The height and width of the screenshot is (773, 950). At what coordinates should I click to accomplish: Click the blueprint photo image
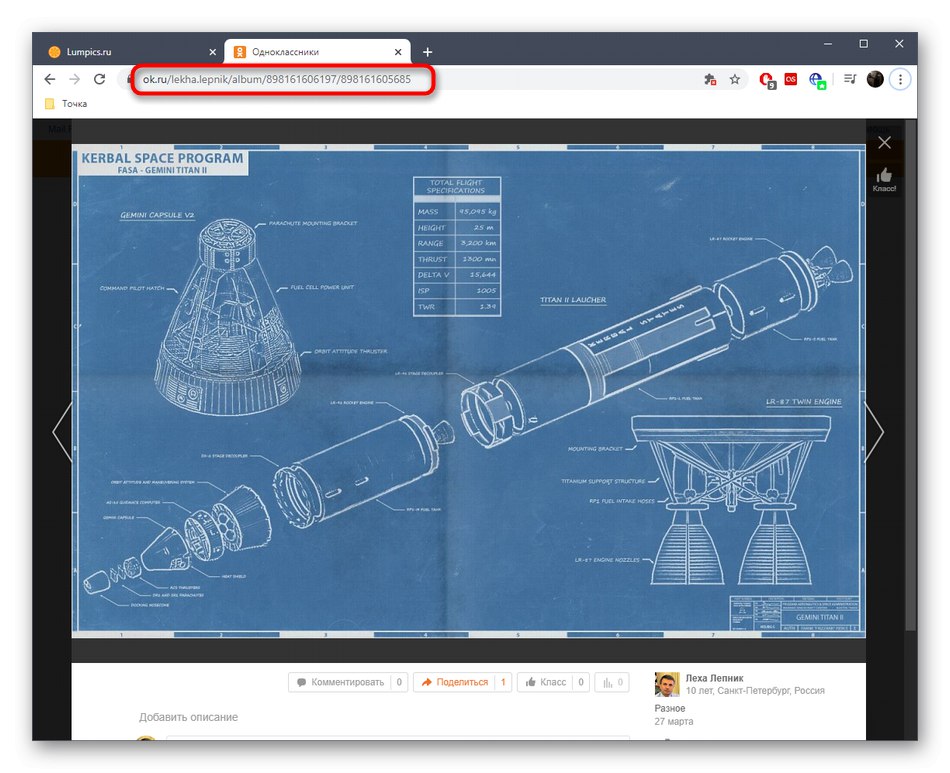point(468,391)
